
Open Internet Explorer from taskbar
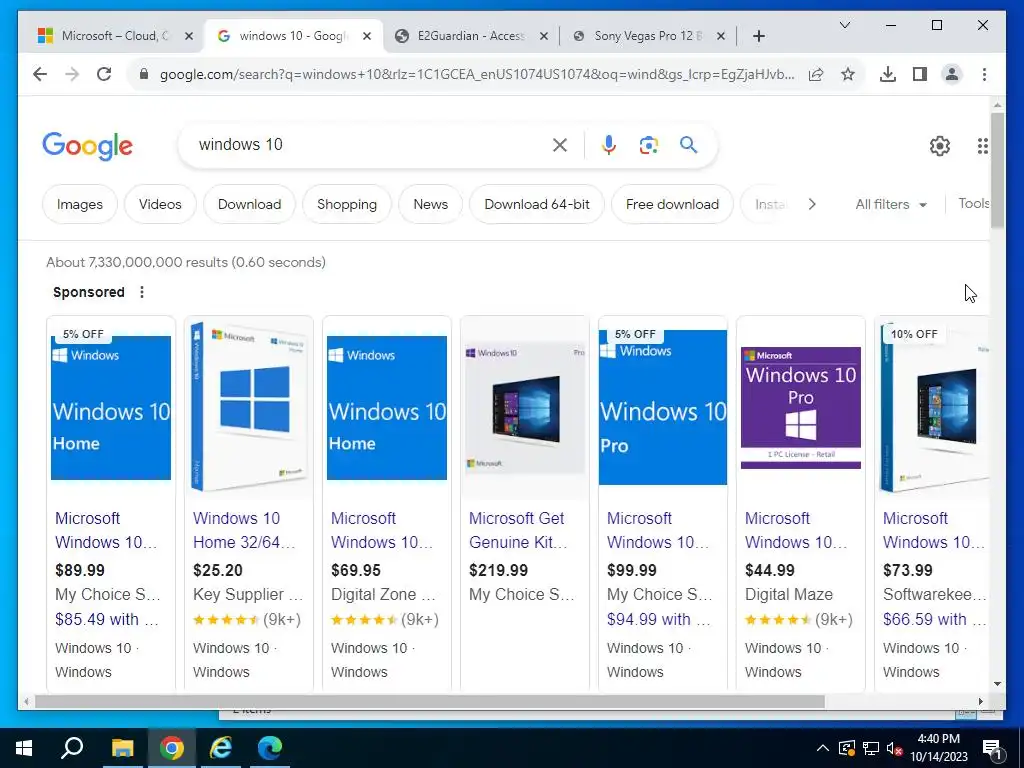pyautogui.click(x=221, y=748)
